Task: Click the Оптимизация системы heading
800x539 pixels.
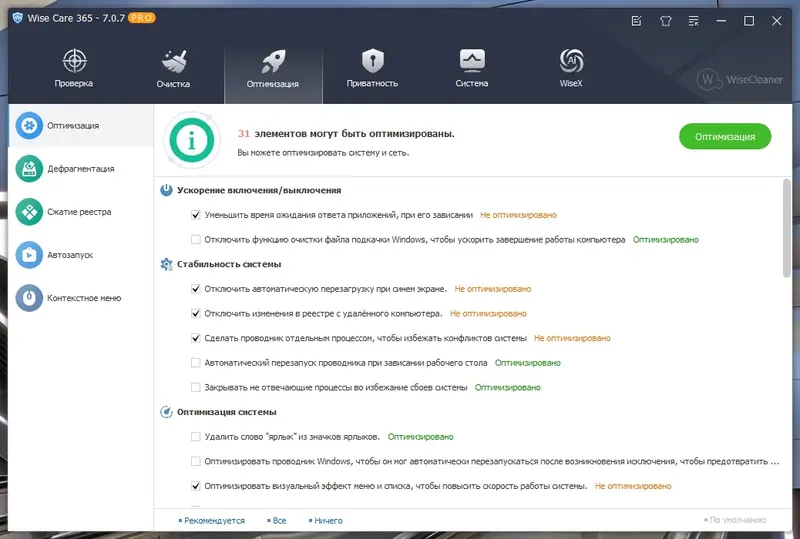Action: pos(227,412)
